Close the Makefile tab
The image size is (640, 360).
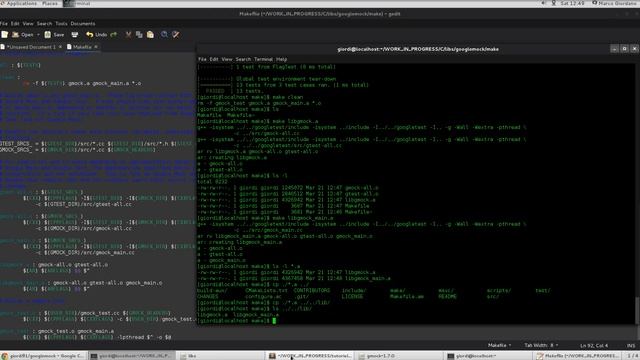click(96, 47)
